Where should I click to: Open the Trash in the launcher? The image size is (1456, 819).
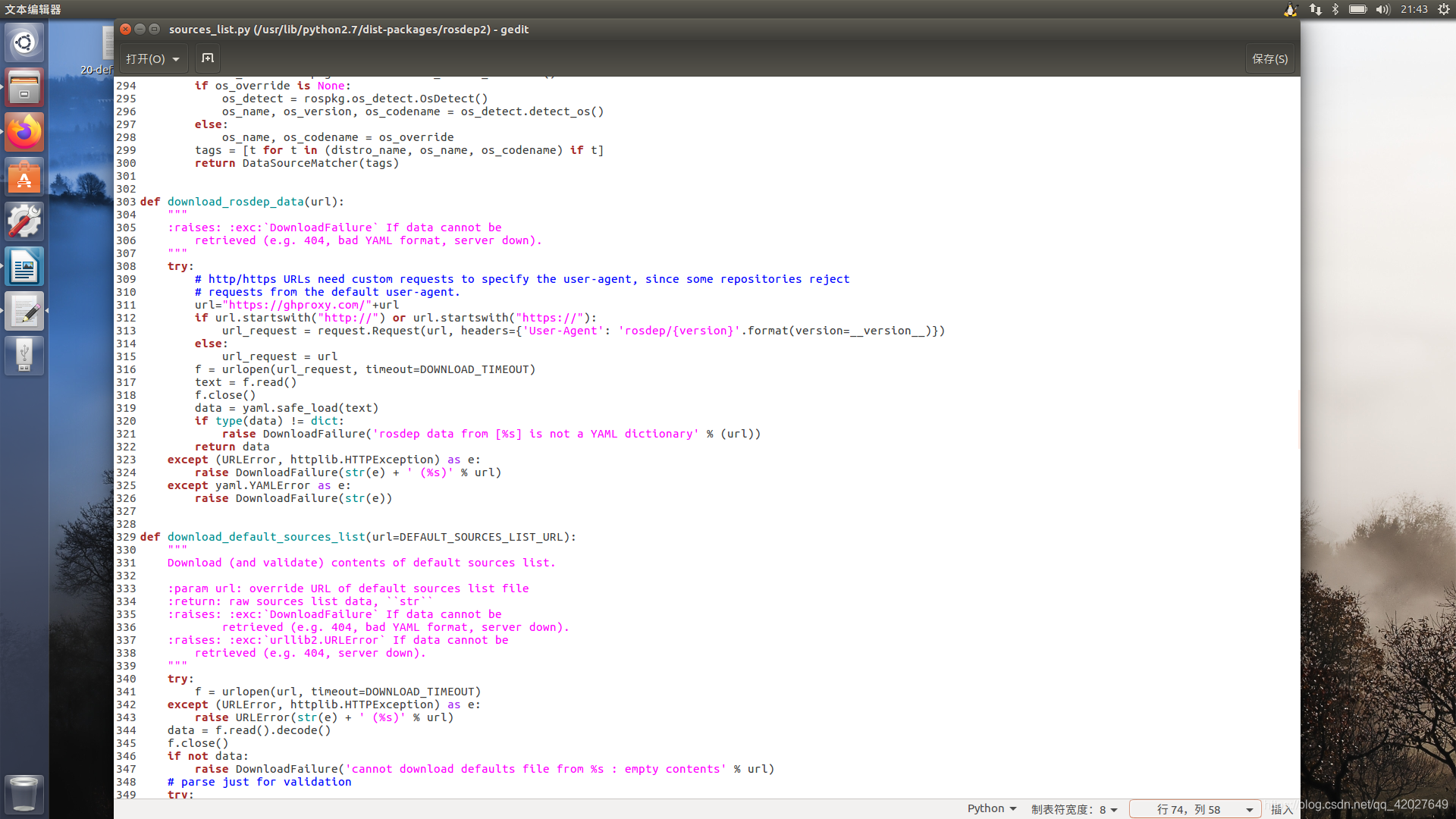coord(24,793)
